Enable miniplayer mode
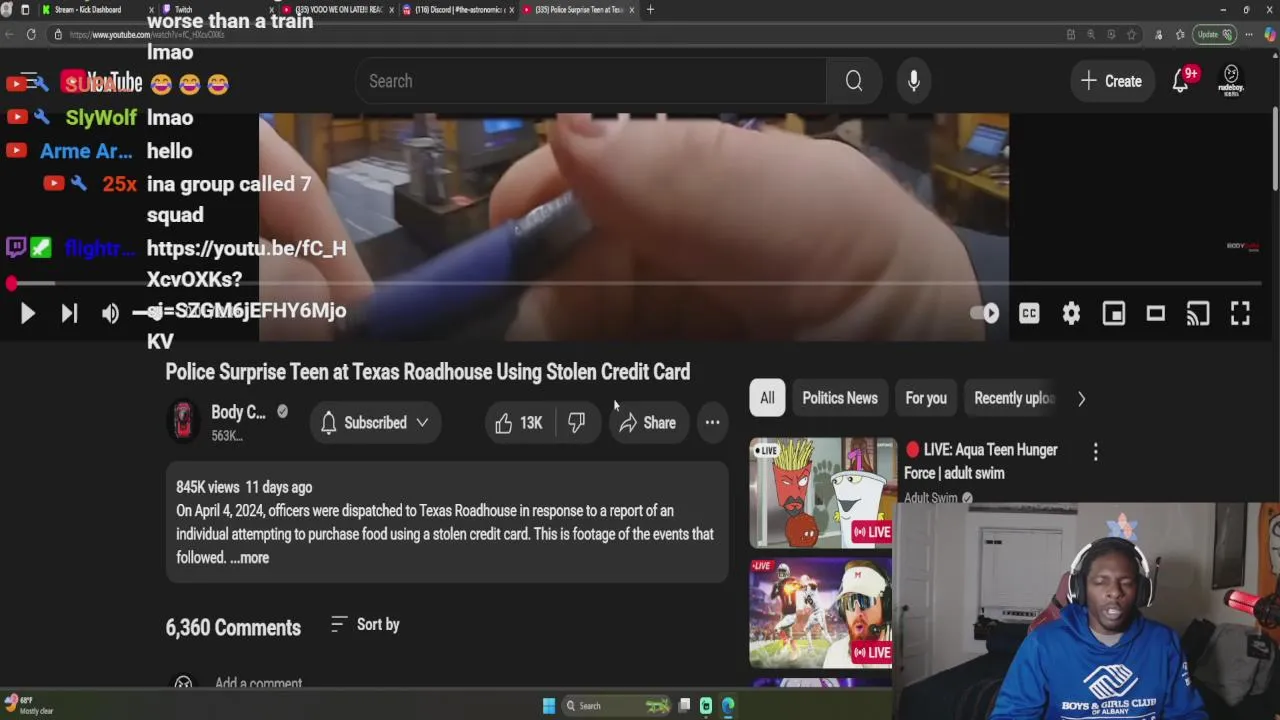The height and width of the screenshot is (720, 1280). [1113, 314]
